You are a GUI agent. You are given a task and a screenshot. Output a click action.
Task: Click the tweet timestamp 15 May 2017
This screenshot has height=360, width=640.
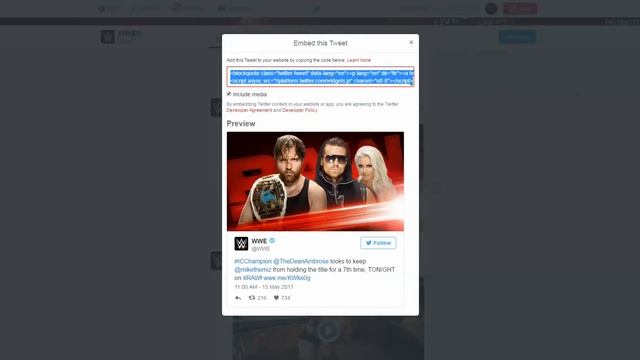[264, 287]
